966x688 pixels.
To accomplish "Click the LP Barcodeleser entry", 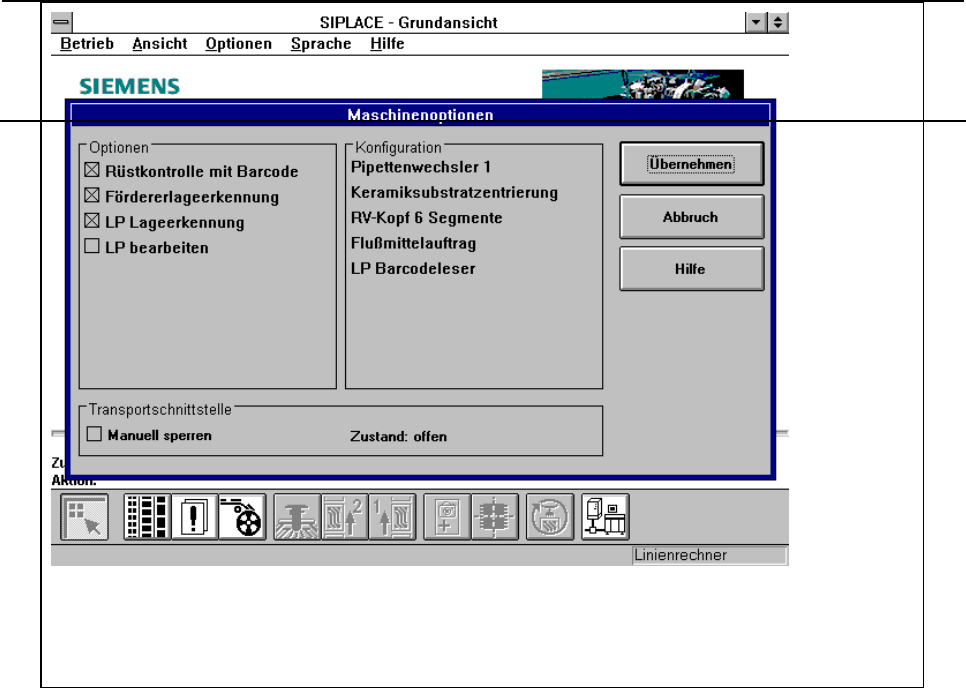I will coord(413,269).
